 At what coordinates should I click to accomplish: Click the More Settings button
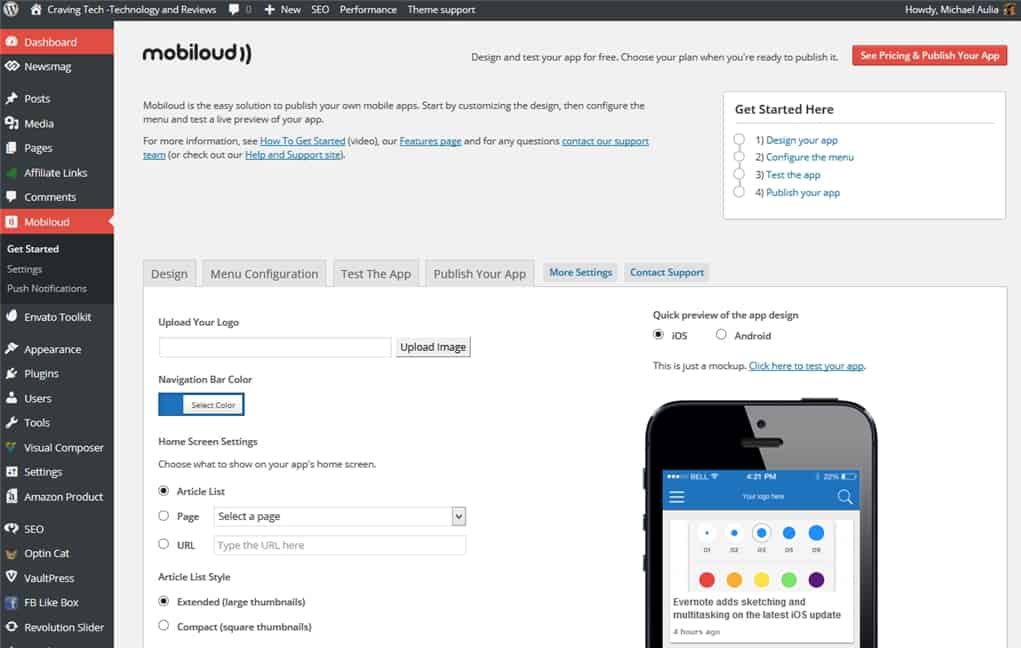[580, 272]
